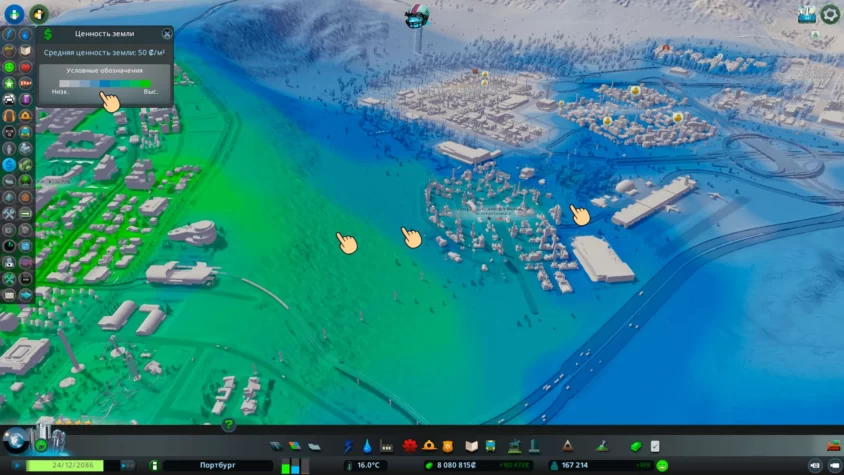Screen dimensions: 844x475
Task: Open the Roads build menu
Action: tap(276, 446)
